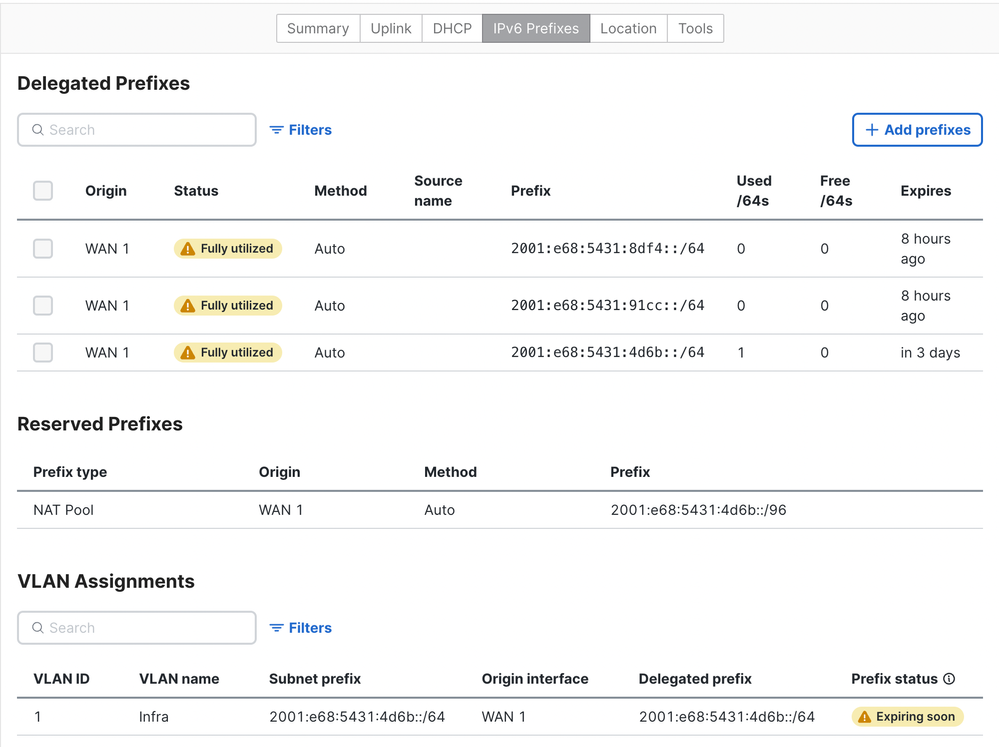The height and width of the screenshot is (747, 999).
Task: Click warning icon on the 91cc prefix status
Action: coord(188,306)
